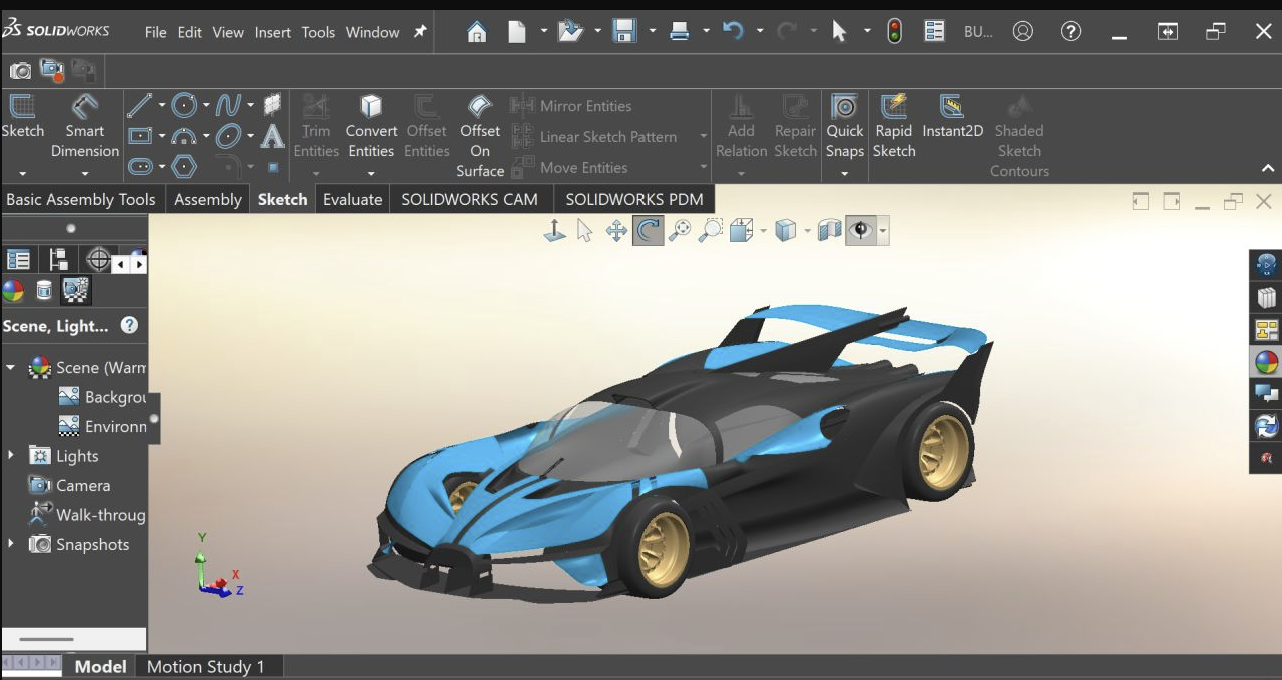Open the FeatureManager design tree tab
The image size is (1282, 680).
(18, 260)
